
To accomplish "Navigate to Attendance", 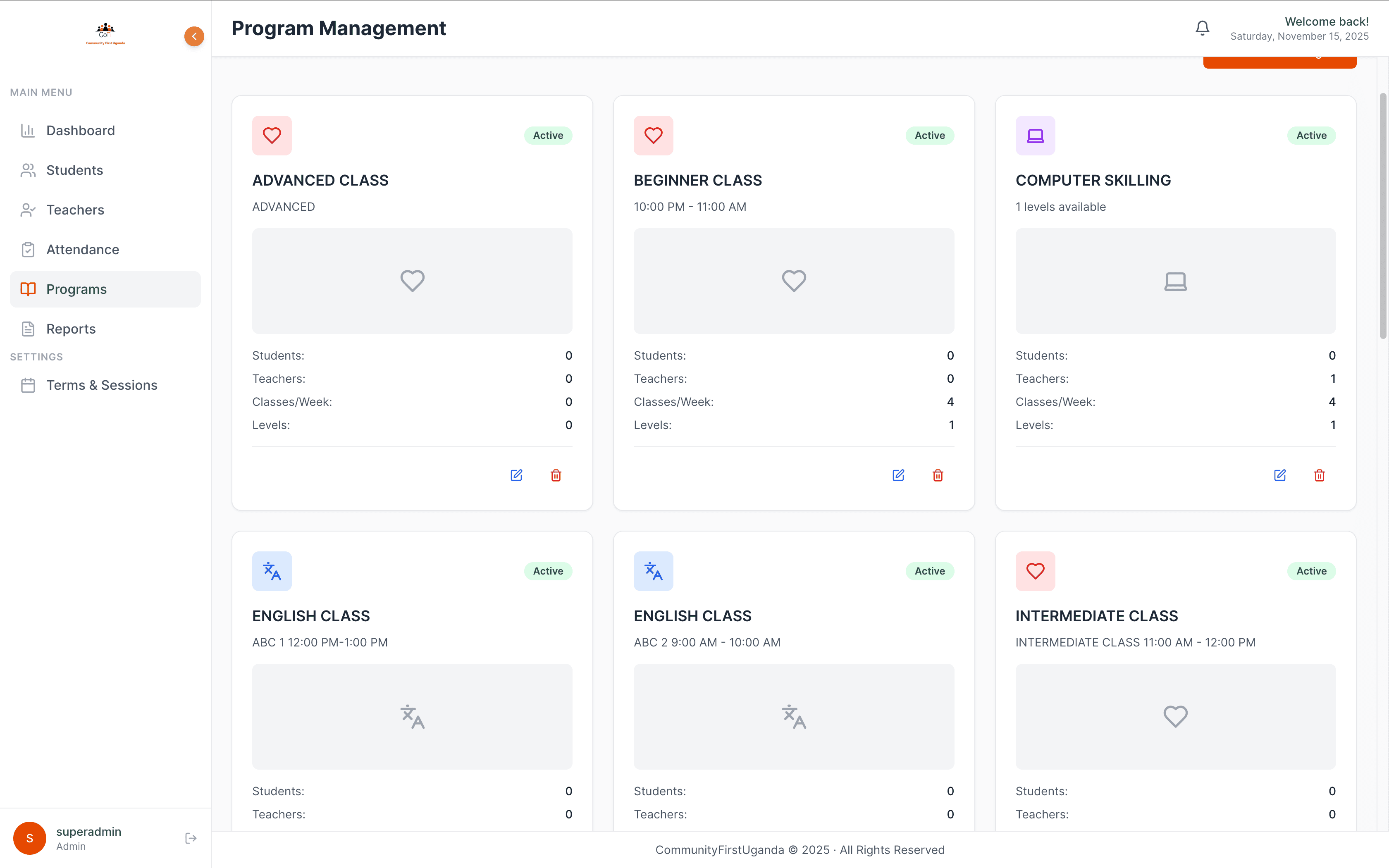I will pos(105,250).
